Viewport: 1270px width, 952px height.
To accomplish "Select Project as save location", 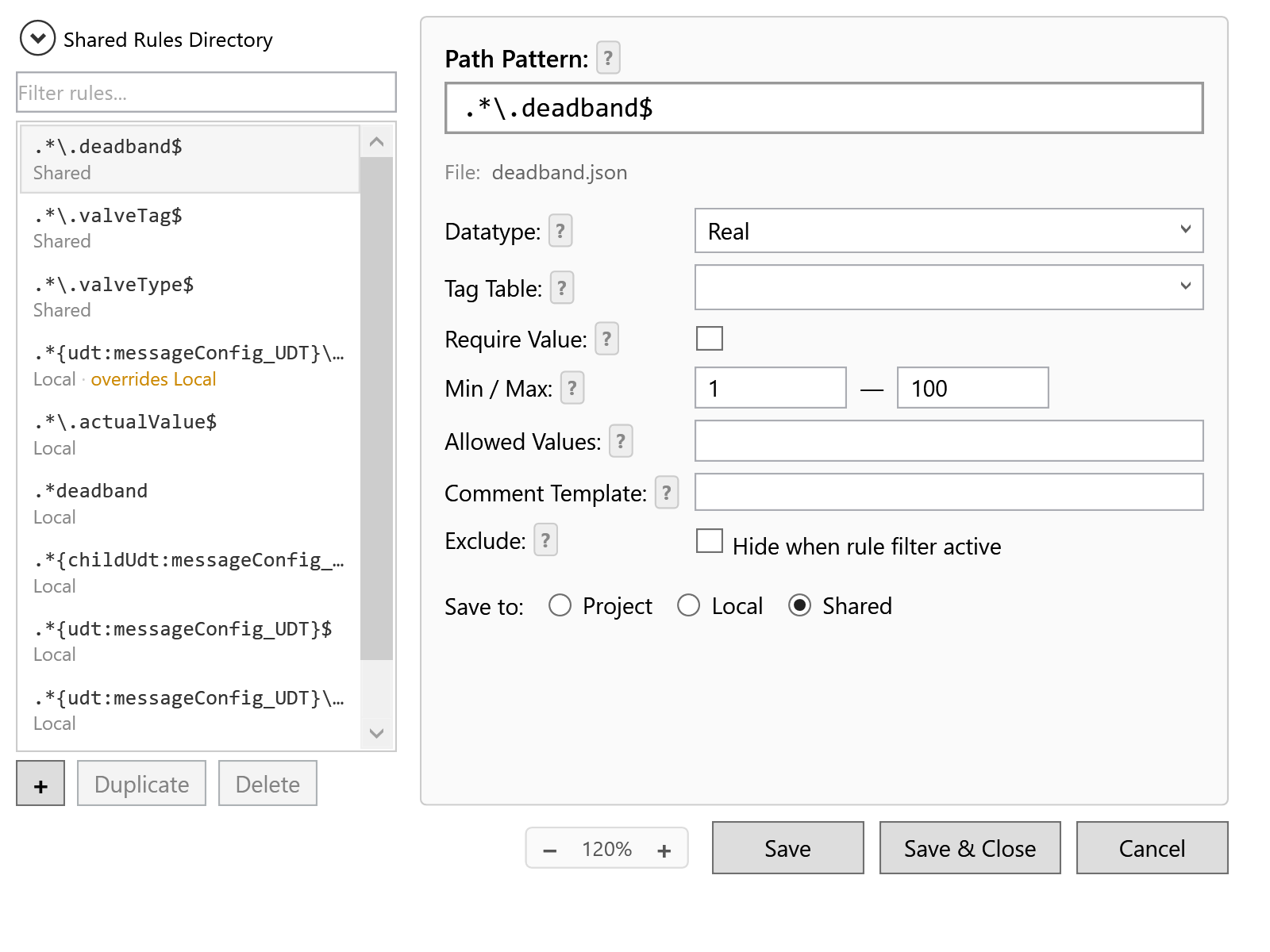I will pyautogui.click(x=560, y=605).
